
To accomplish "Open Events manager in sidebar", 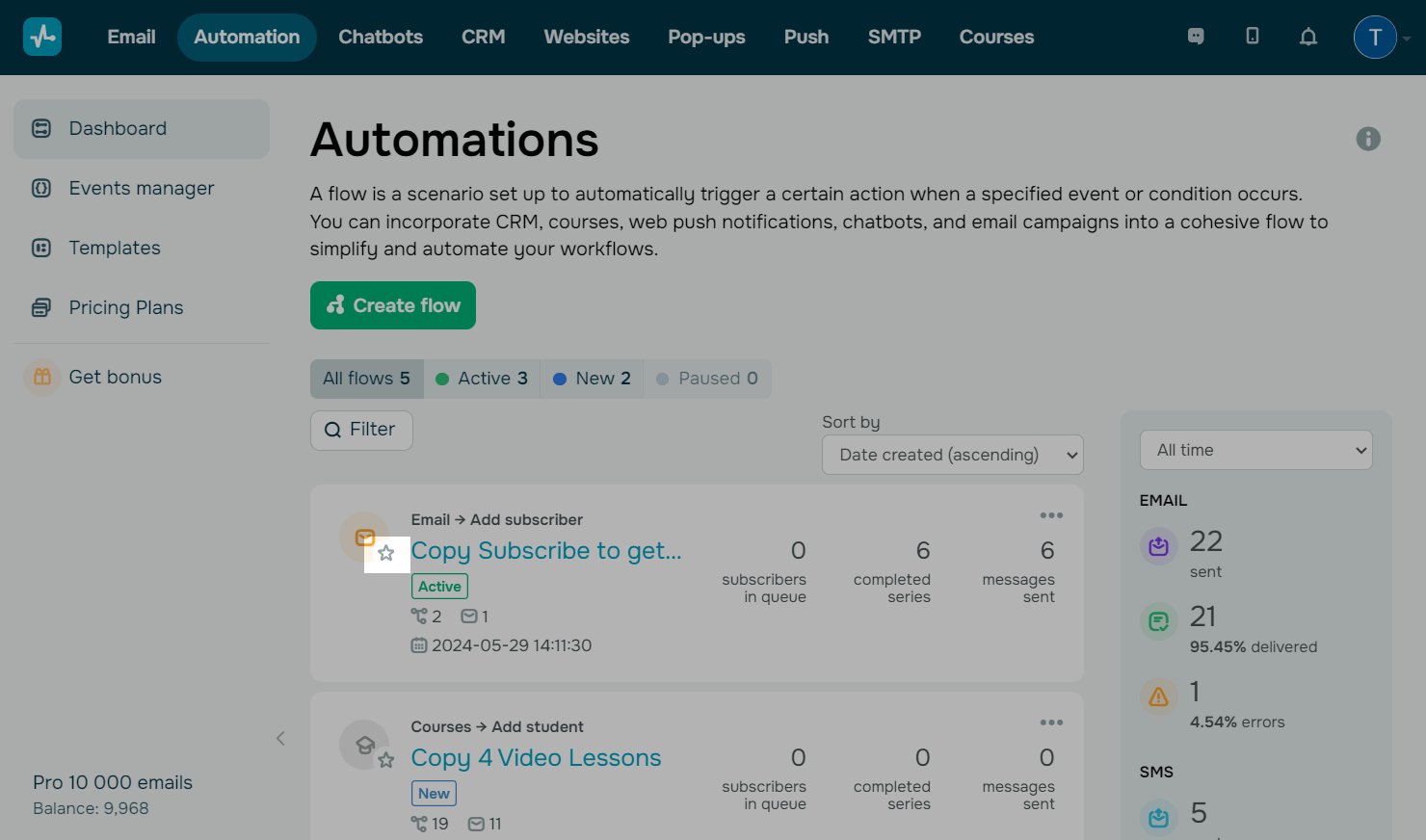I will click(x=142, y=188).
